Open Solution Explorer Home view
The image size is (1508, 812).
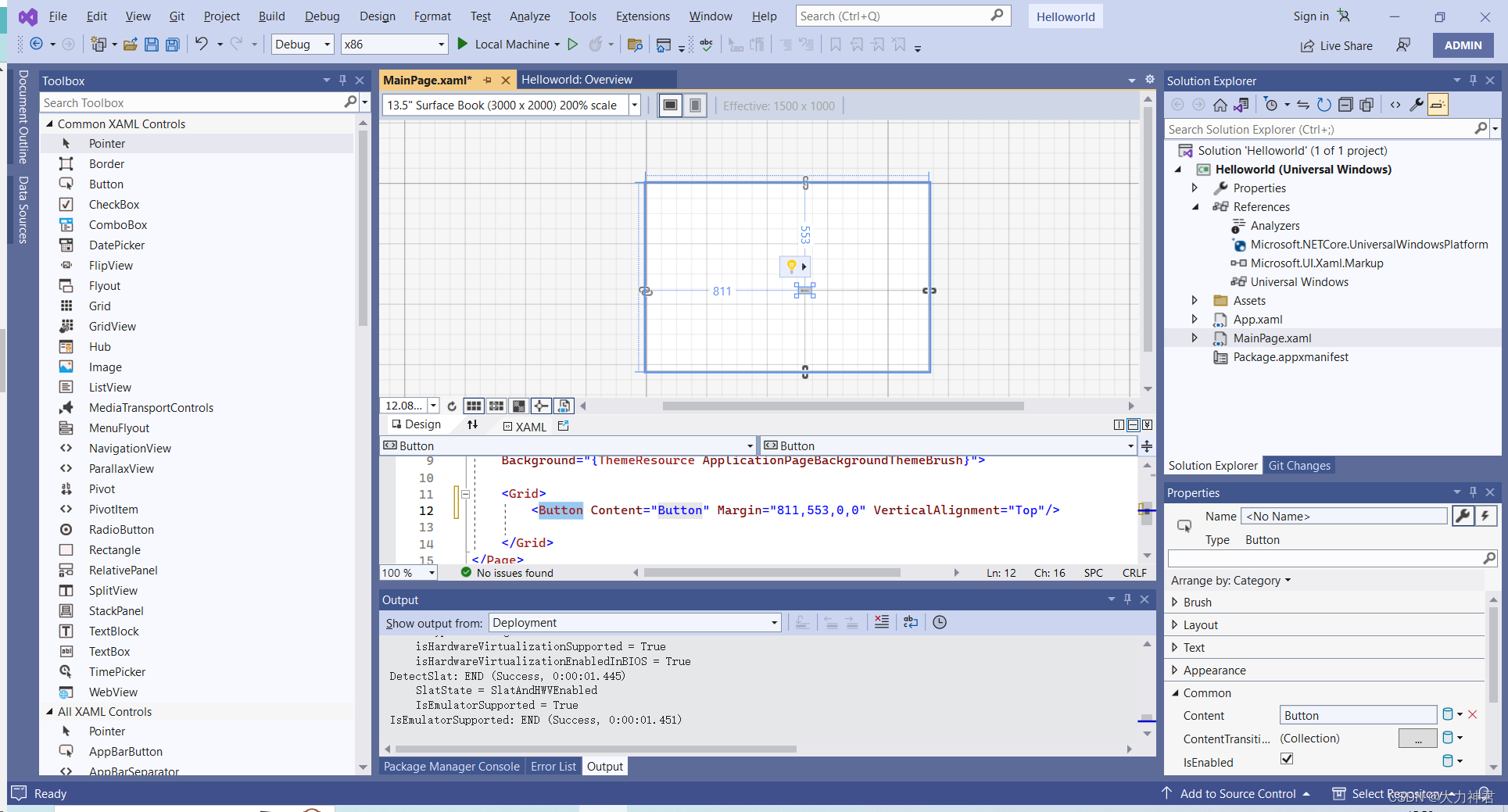pos(1221,104)
